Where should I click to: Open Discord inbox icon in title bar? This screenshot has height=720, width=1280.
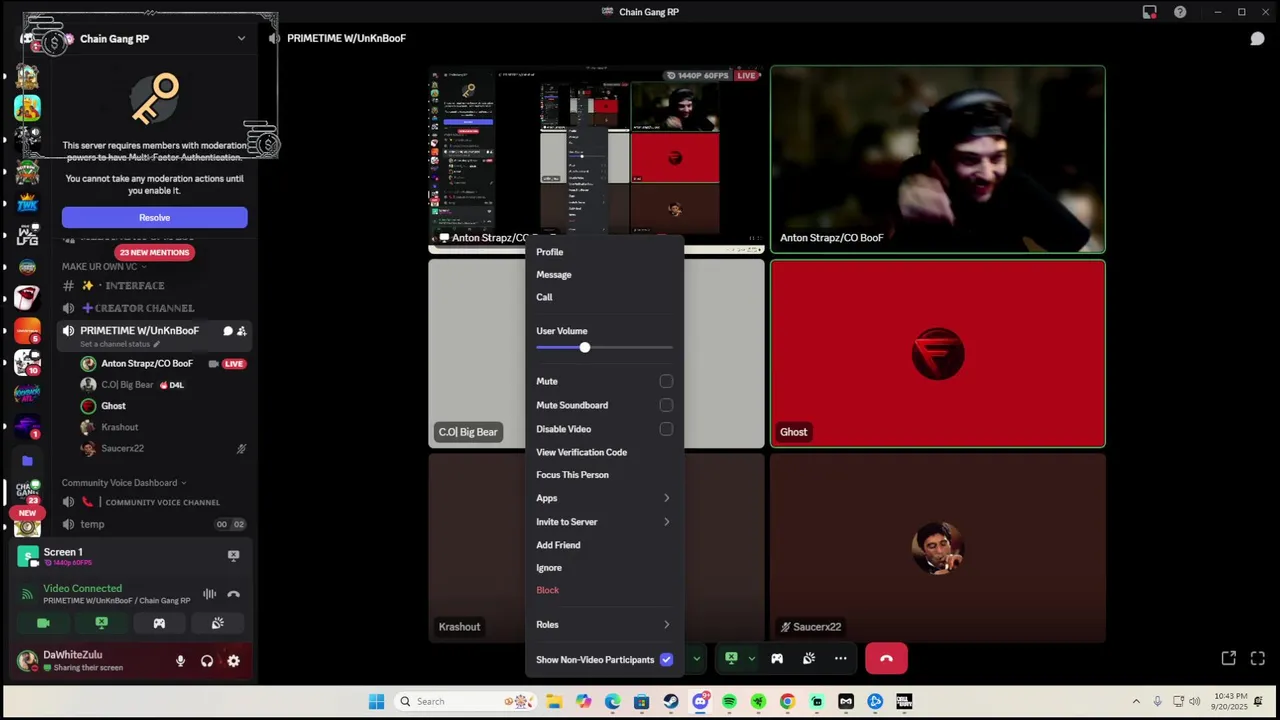coord(1150,12)
